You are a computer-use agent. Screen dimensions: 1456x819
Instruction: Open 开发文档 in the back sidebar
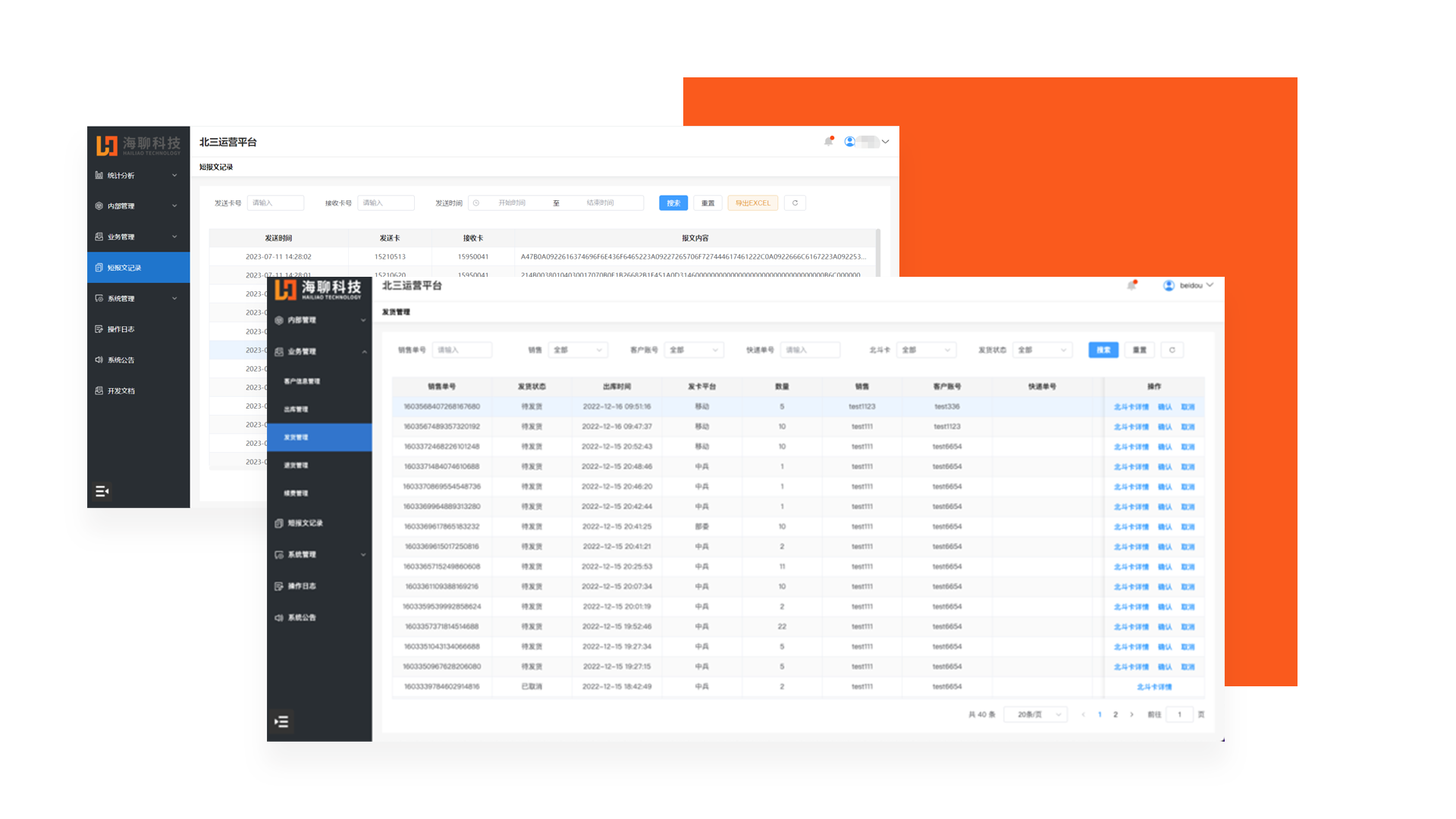pyautogui.click(x=121, y=391)
